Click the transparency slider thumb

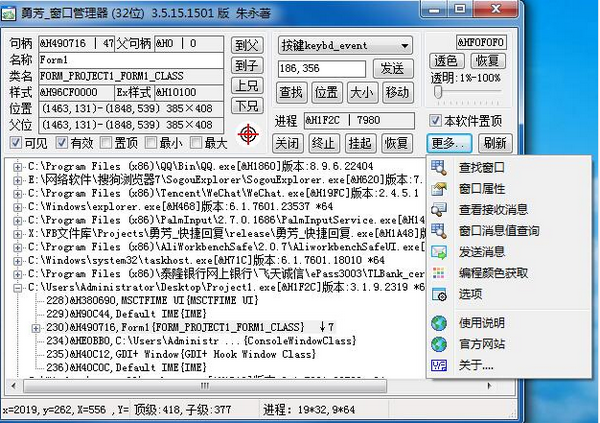438,92
